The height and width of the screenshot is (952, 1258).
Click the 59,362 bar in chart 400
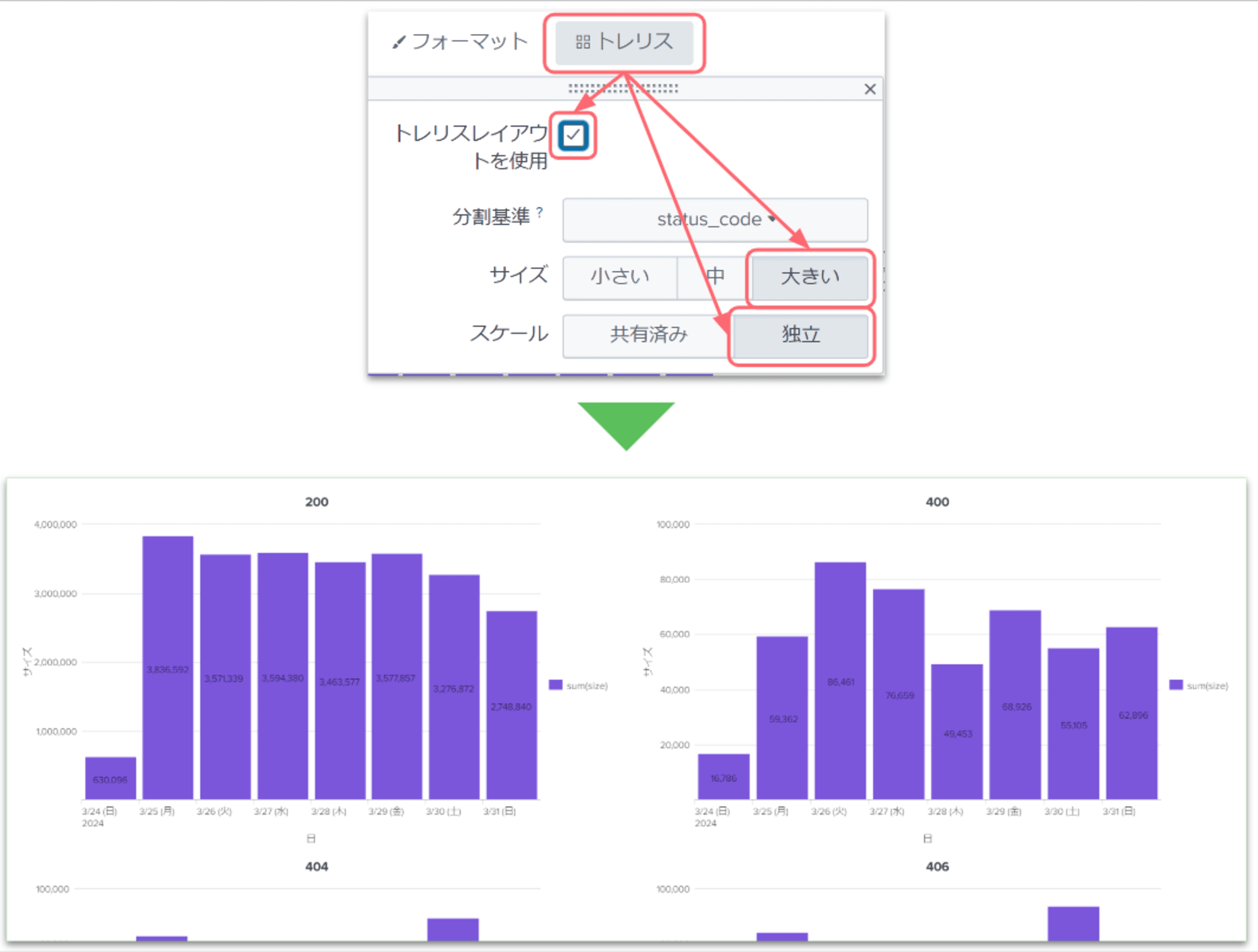click(782, 717)
